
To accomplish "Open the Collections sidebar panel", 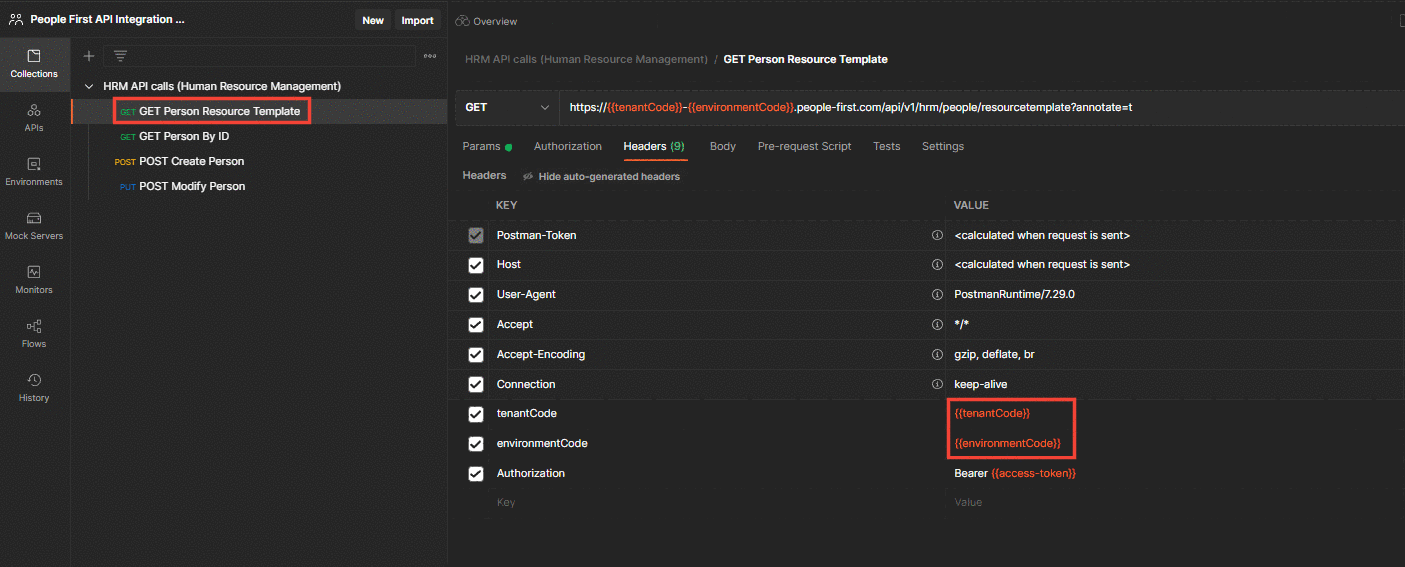I will (34, 64).
